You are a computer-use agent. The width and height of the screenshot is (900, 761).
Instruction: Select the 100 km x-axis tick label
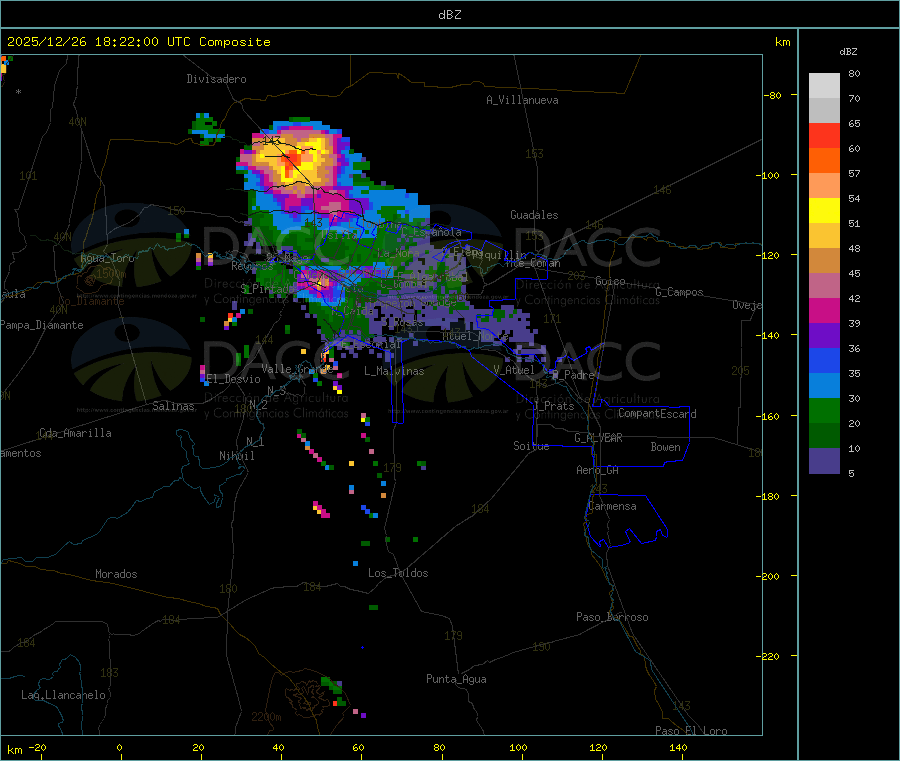518,747
